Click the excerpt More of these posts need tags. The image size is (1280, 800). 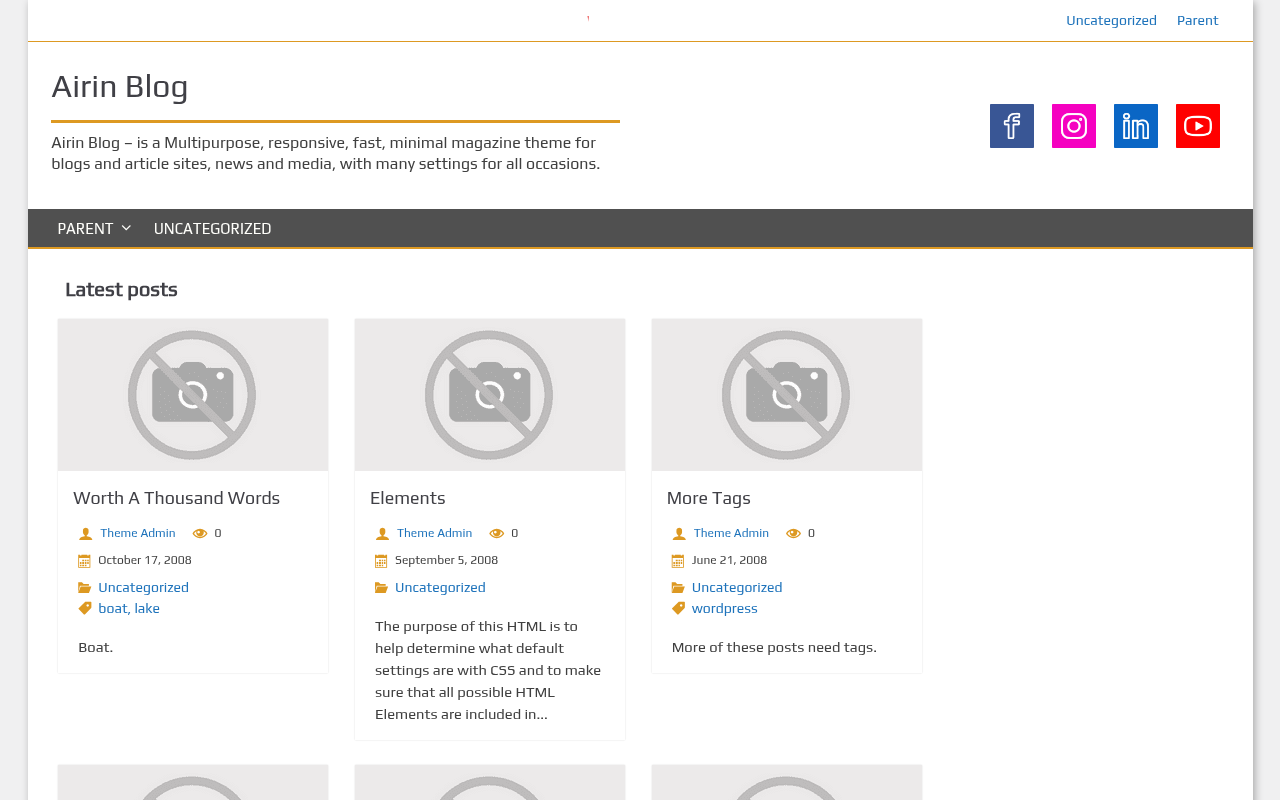(774, 647)
